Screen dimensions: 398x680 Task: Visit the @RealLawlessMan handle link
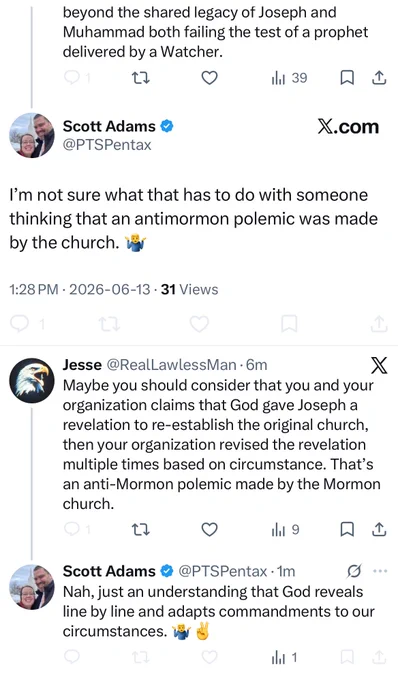pyautogui.click(x=172, y=365)
